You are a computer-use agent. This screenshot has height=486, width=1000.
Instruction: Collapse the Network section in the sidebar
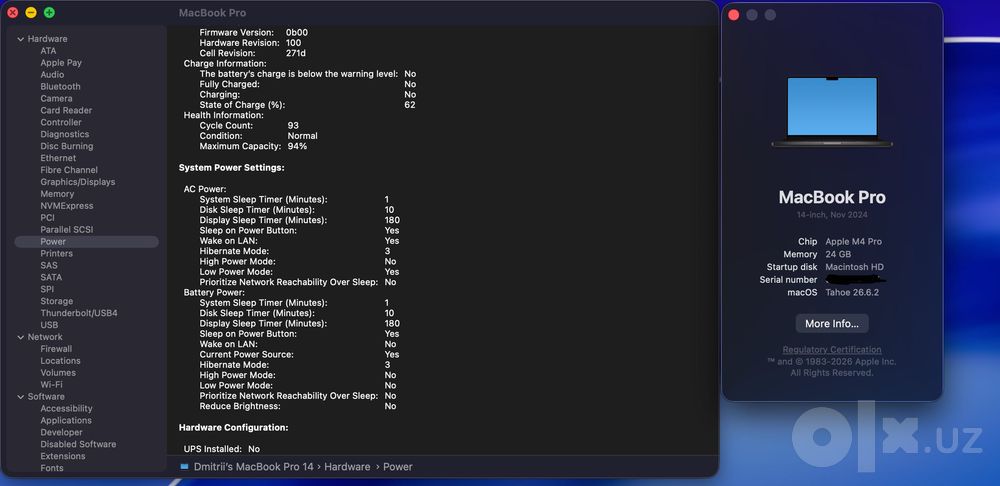pos(20,337)
